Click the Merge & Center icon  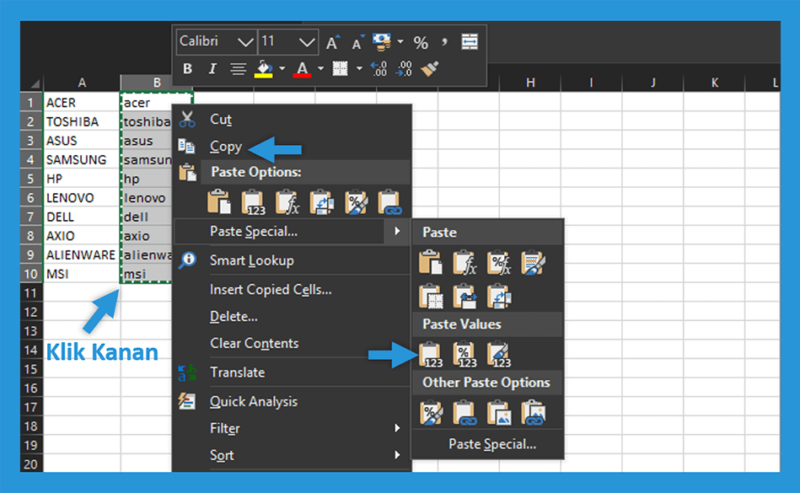(x=469, y=42)
